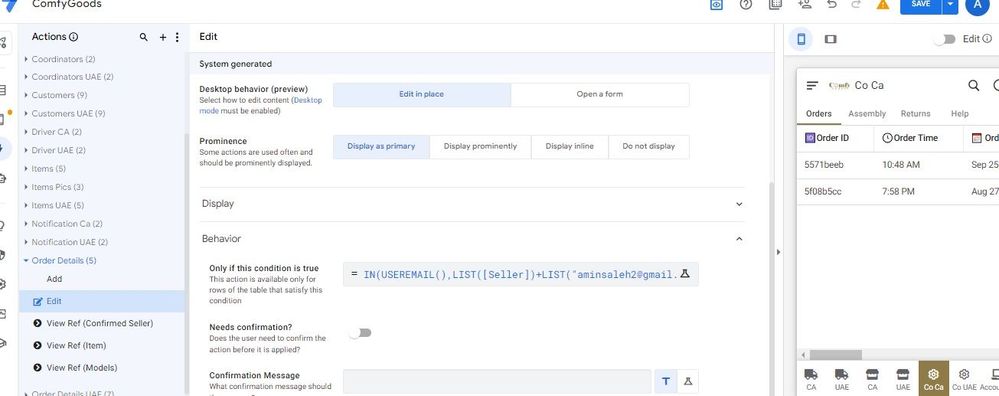Image resolution: width=999 pixels, height=396 pixels.
Task: Open the preview app eye icon
Action: [x=717, y=4]
